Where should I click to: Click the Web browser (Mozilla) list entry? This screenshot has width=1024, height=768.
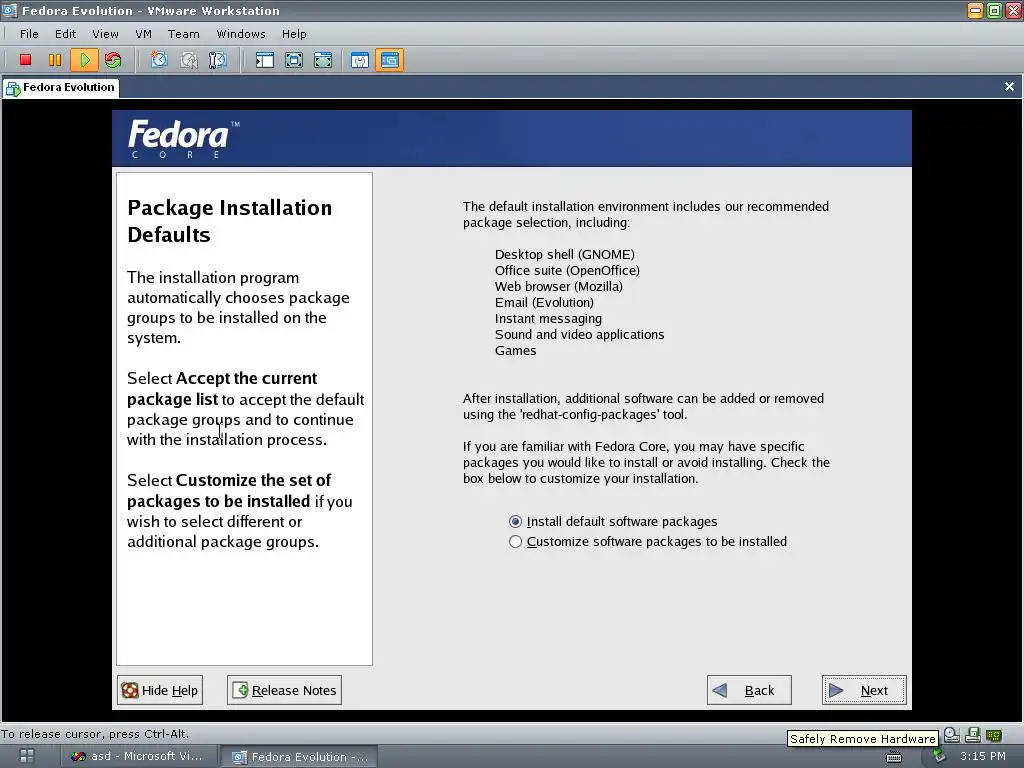558,286
